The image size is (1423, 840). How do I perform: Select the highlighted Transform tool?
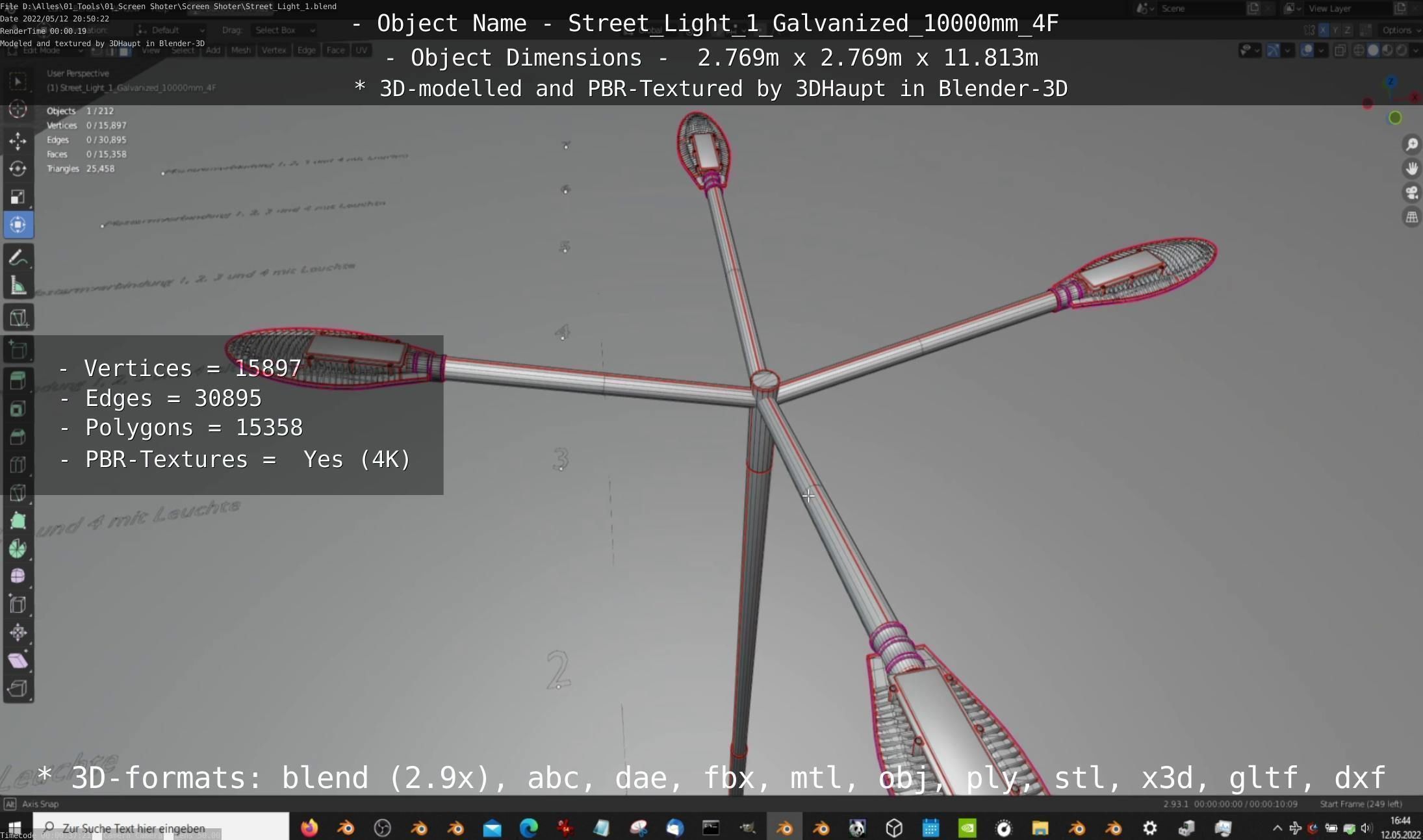(x=18, y=225)
